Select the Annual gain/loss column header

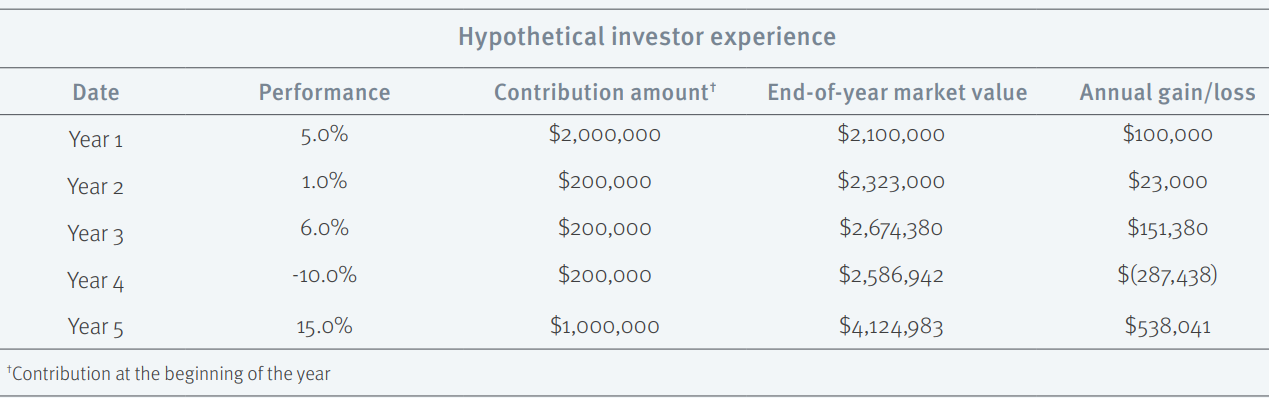(1167, 93)
